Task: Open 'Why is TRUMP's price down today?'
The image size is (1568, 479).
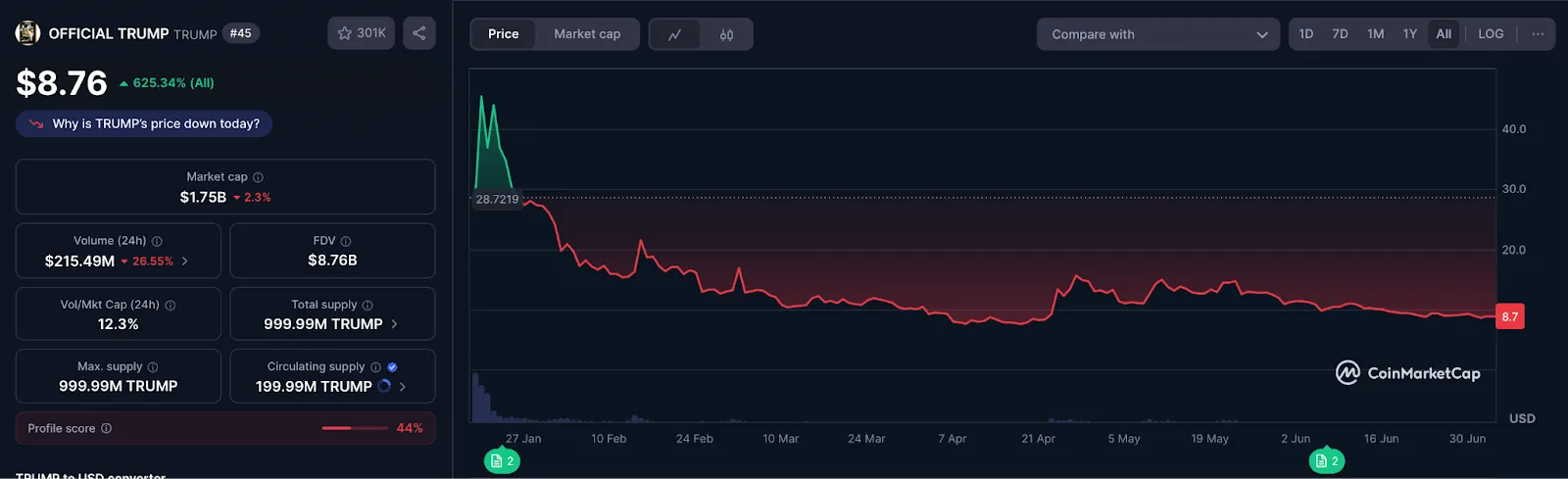Action: 144,123
